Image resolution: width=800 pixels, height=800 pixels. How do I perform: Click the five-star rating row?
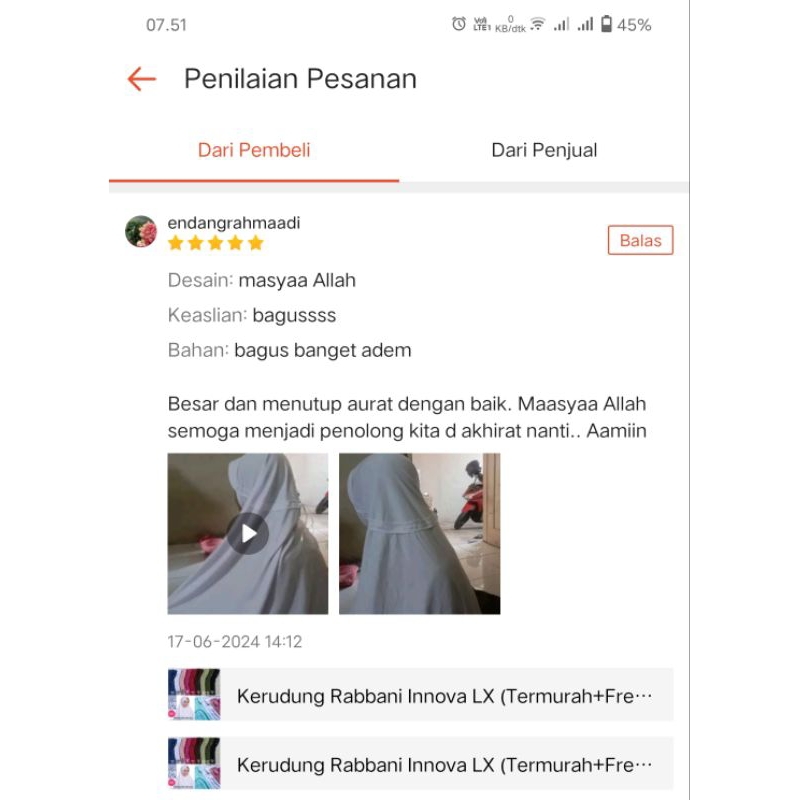click(x=215, y=243)
